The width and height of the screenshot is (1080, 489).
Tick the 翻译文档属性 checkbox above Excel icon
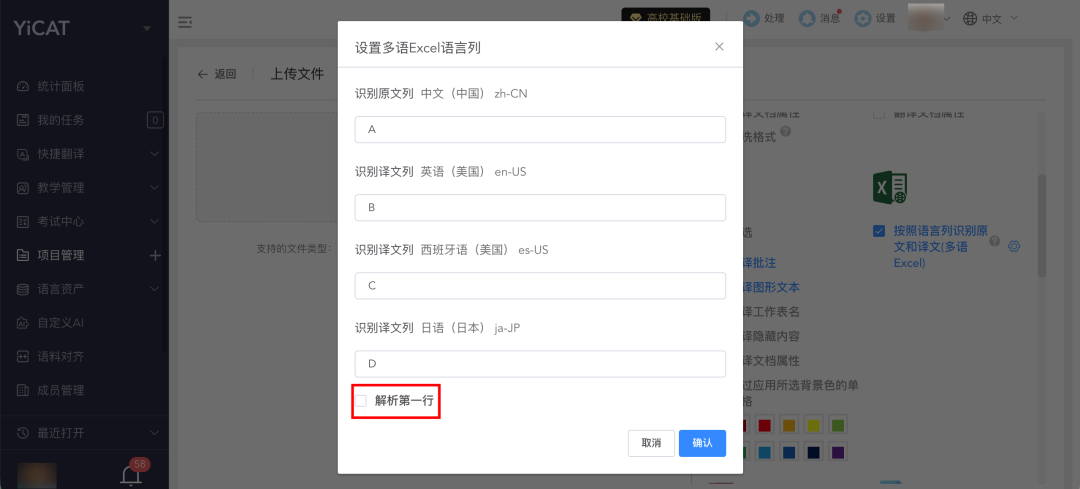pos(879,114)
